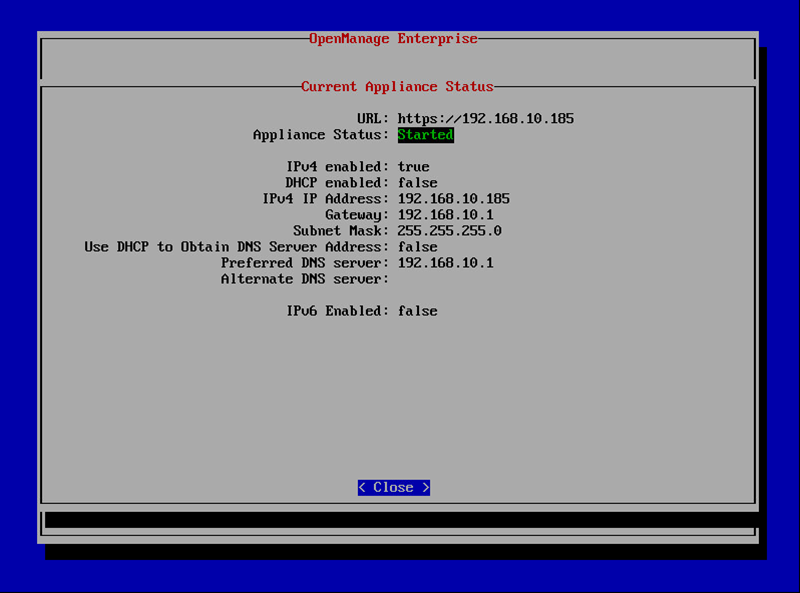Screen dimensions: 800x593
Task: Click the Gateway label
Action: click(357, 215)
